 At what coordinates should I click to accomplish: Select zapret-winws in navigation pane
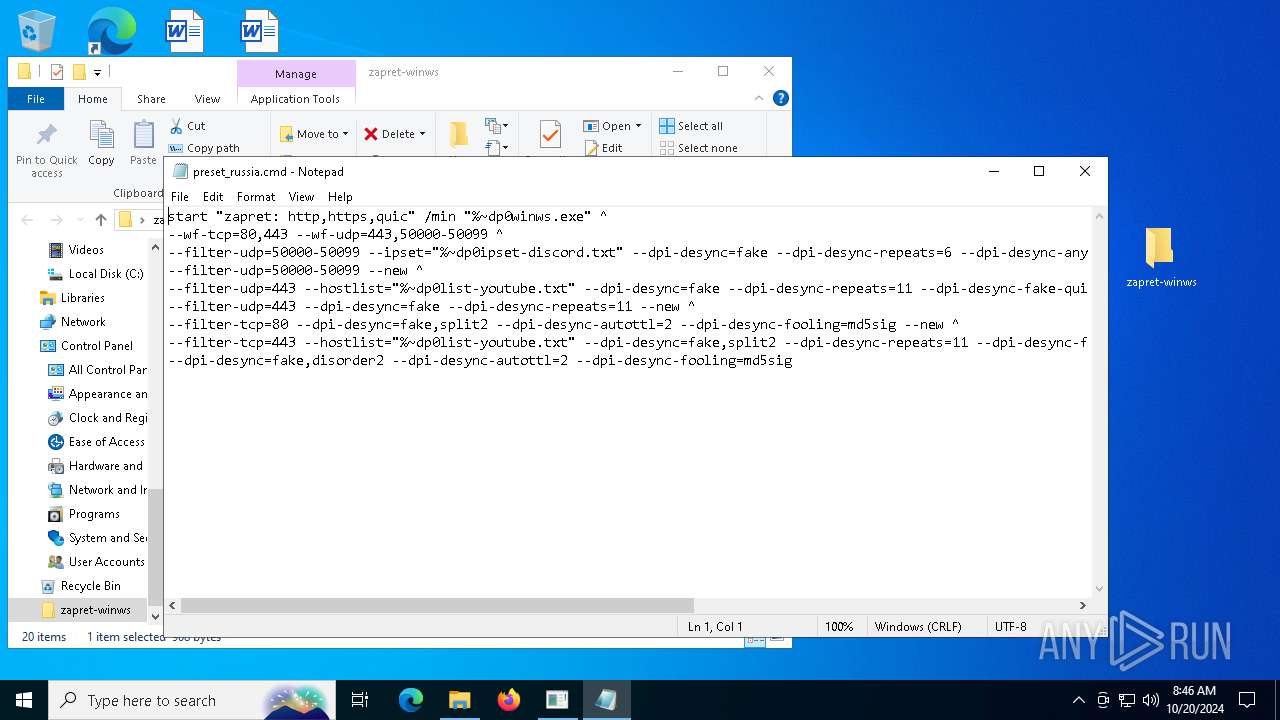(95, 610)
